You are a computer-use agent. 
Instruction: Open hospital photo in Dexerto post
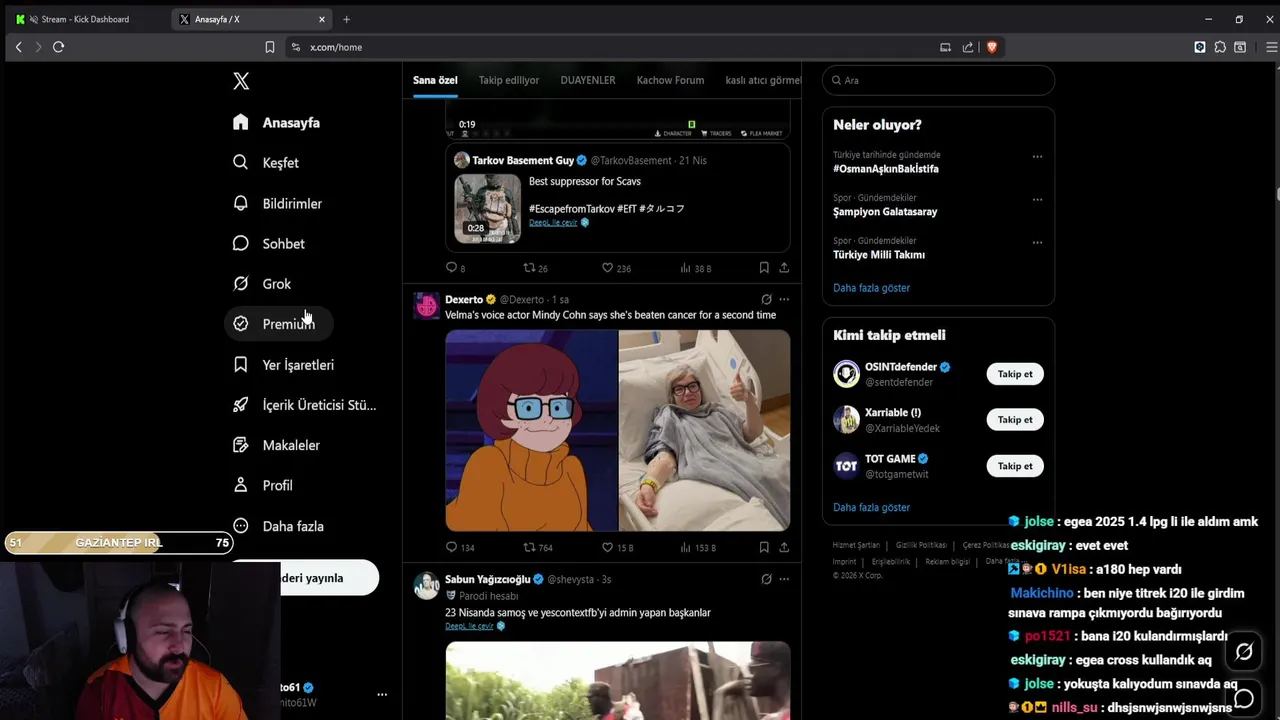pyautogui.click(x=704, y=430)
